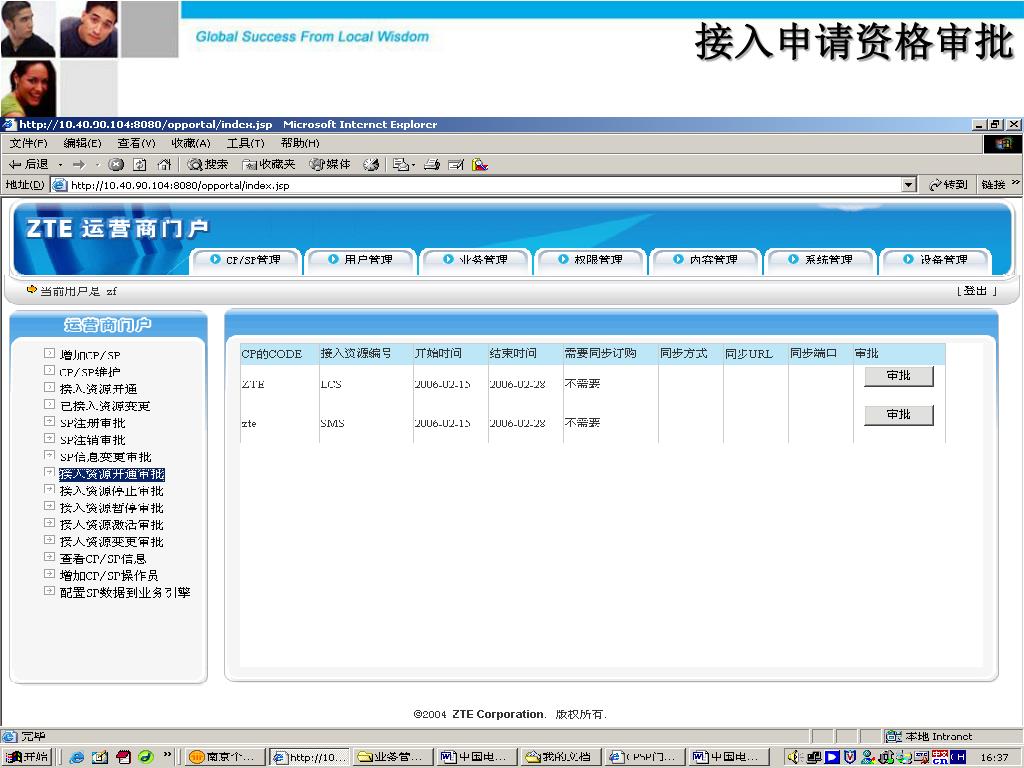Viewport: 1024px width, 768px height.
Task: Open the Media (媒体) toolbar button
Action: coord(330,165)
